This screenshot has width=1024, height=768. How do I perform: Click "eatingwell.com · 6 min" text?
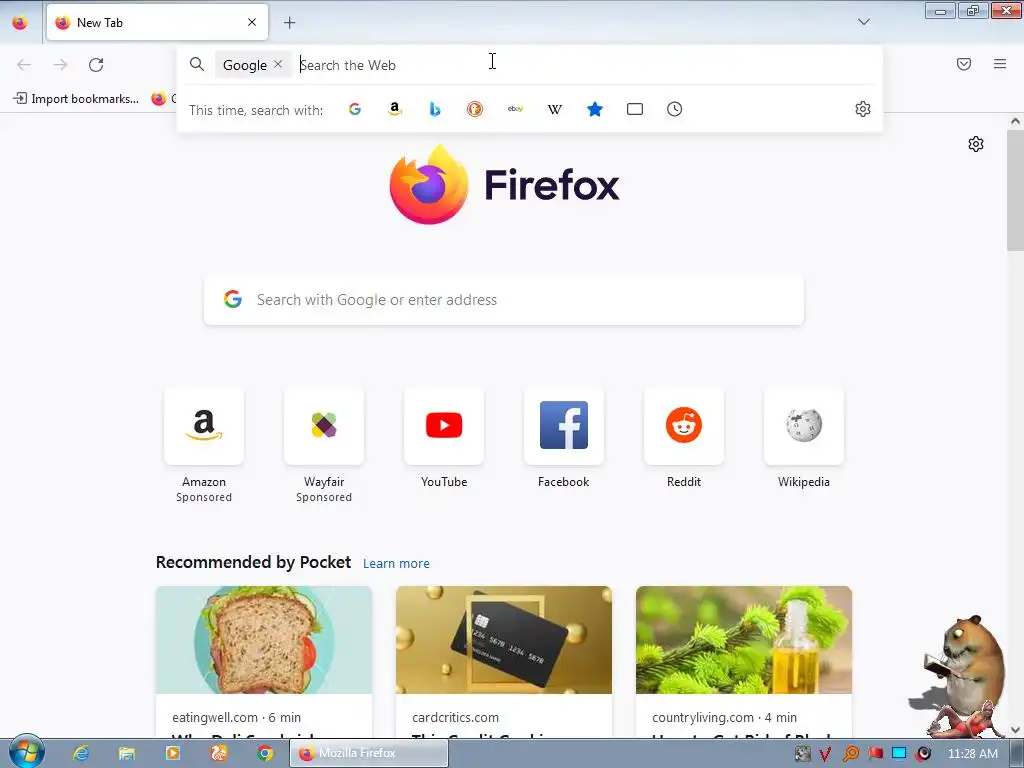[236, 717]
